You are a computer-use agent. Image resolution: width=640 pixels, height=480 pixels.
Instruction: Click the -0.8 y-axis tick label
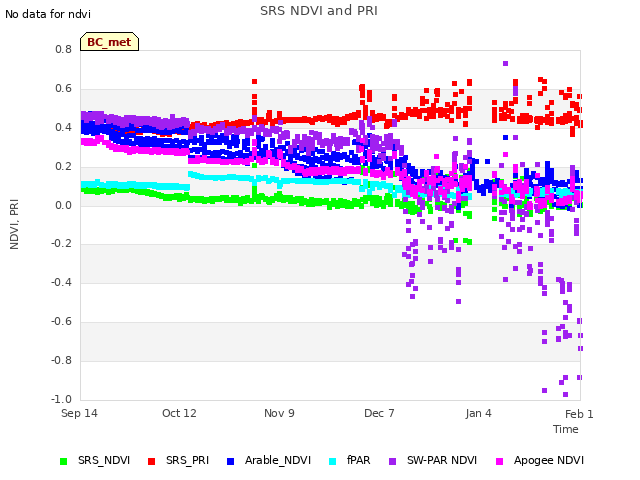pyautogui.click(x=62, y=360)
